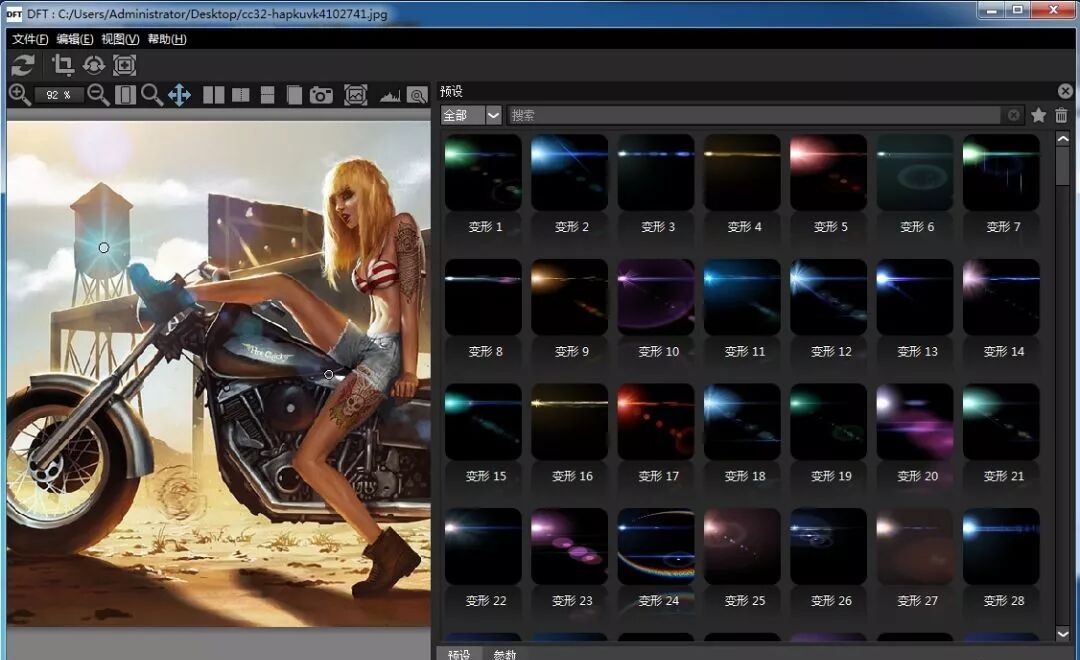Select the 变形 10 purple flare preset

655,297
